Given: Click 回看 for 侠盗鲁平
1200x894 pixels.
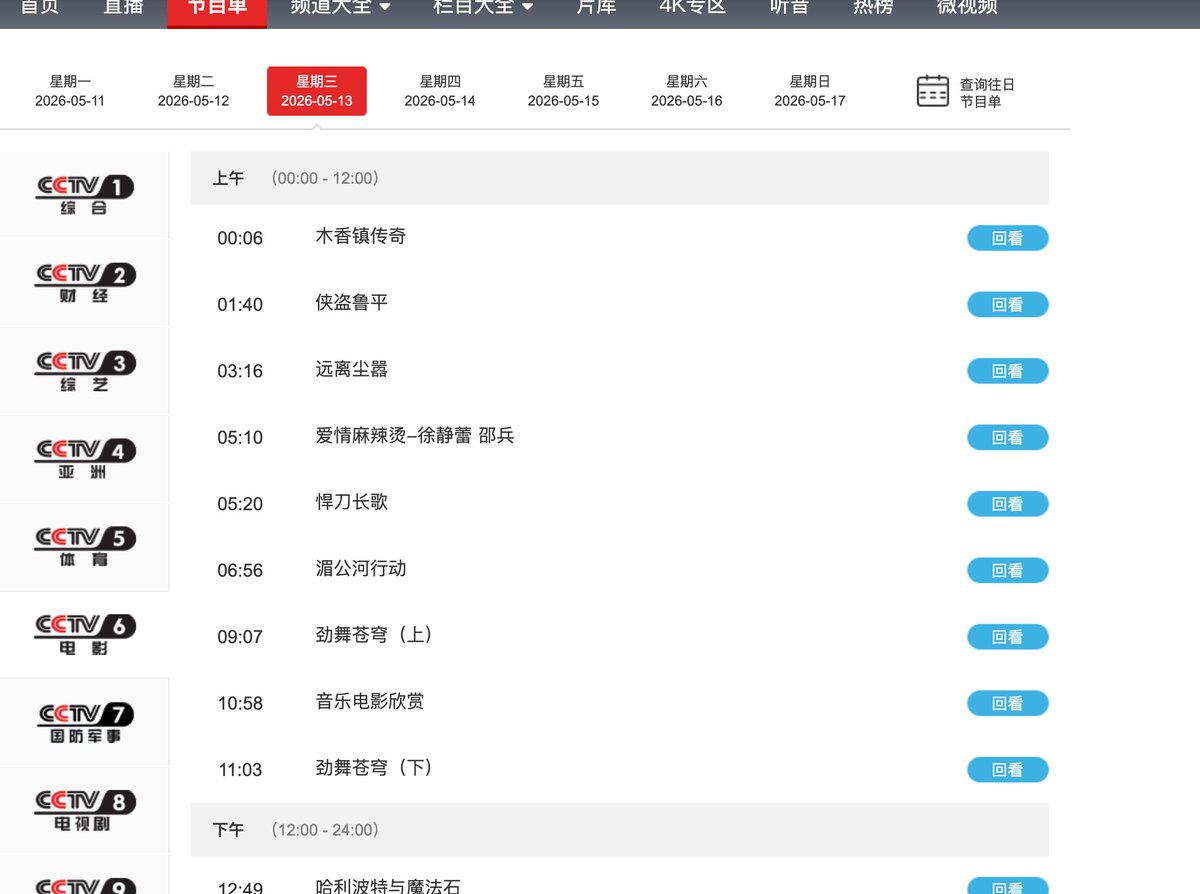Looking at the screenshot, I should click(x=1007, y=304).
